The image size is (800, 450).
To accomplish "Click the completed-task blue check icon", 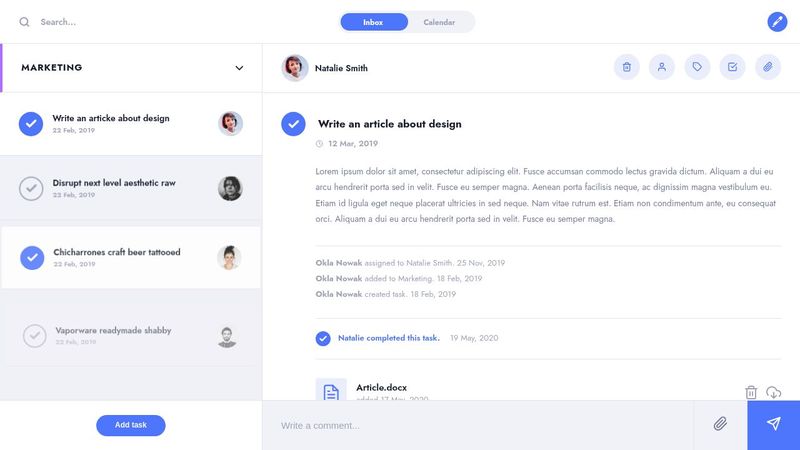I will click(323, 338).
